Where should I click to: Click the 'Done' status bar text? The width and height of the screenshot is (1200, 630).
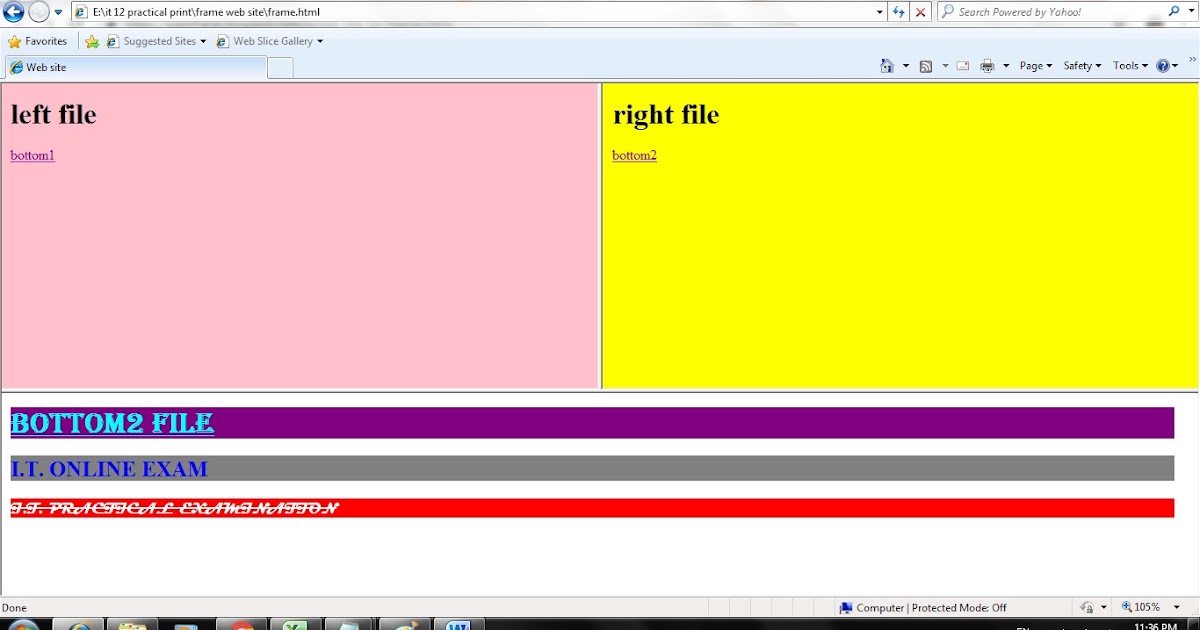point(14,607)
